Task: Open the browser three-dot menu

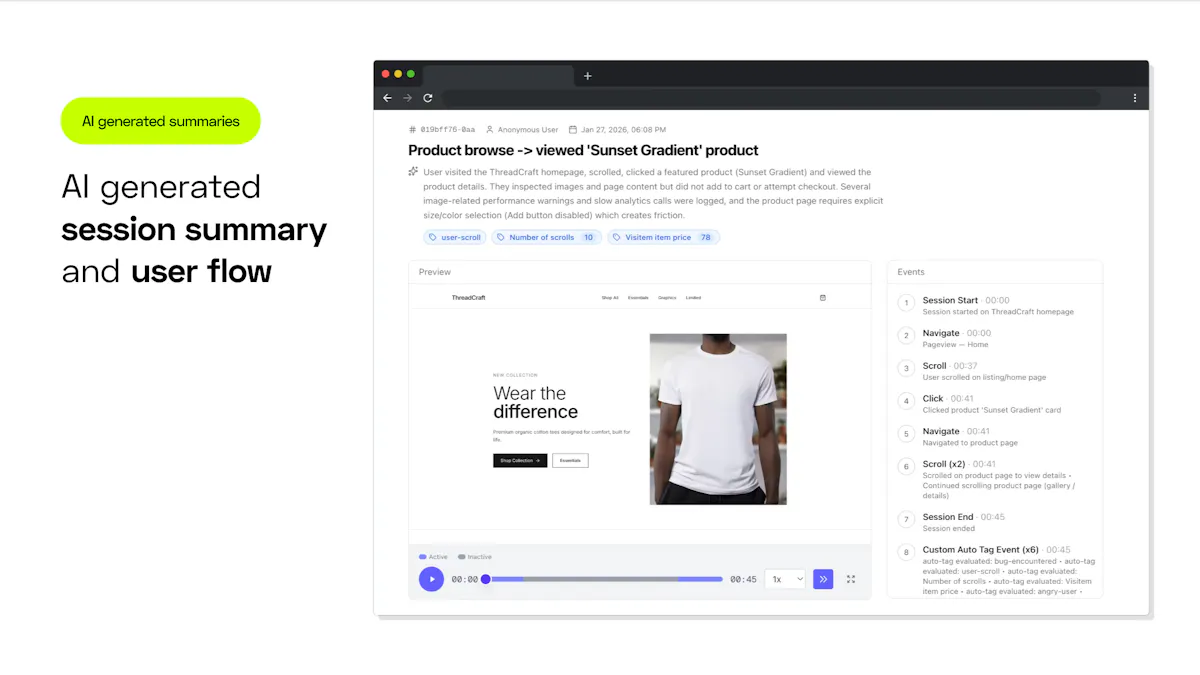Action: 1135,98
